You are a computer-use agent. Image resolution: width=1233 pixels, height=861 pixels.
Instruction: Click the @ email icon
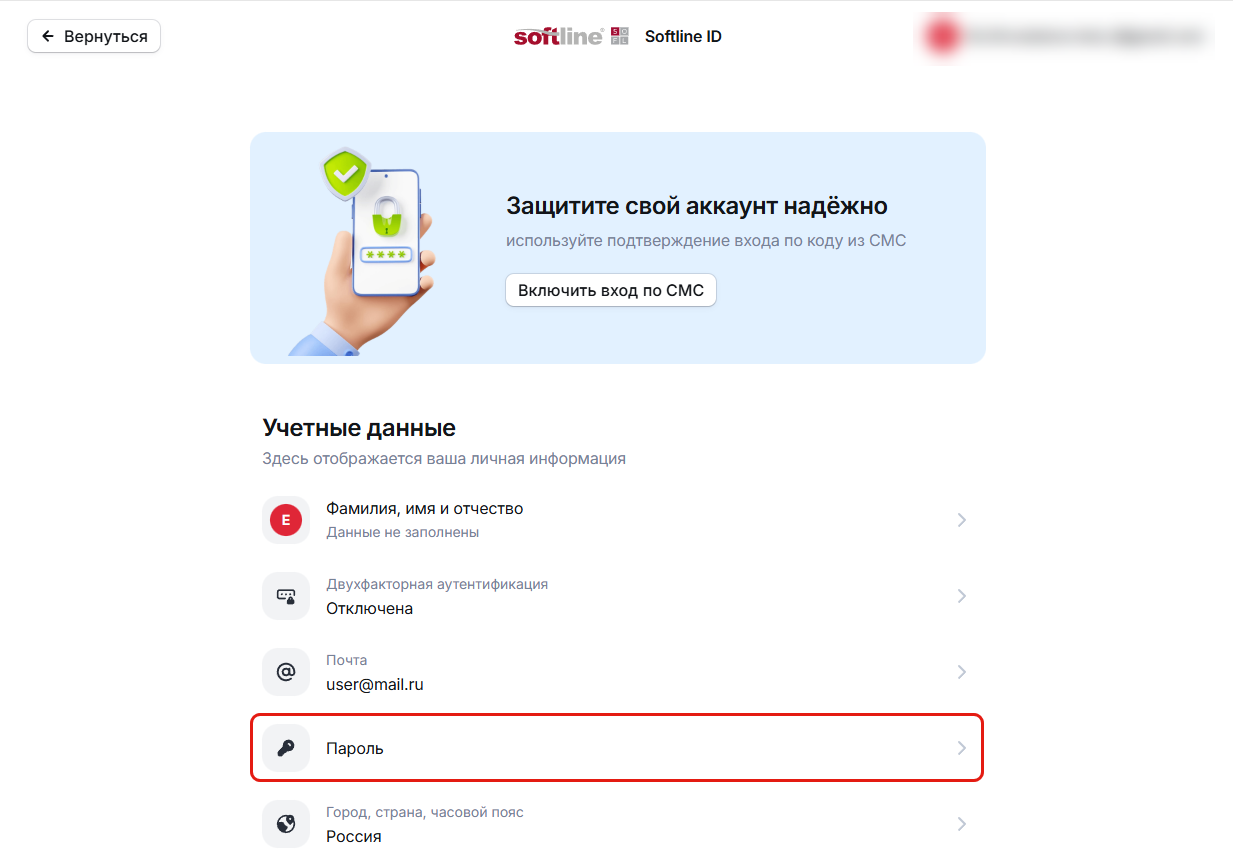(x=286, y=672)
